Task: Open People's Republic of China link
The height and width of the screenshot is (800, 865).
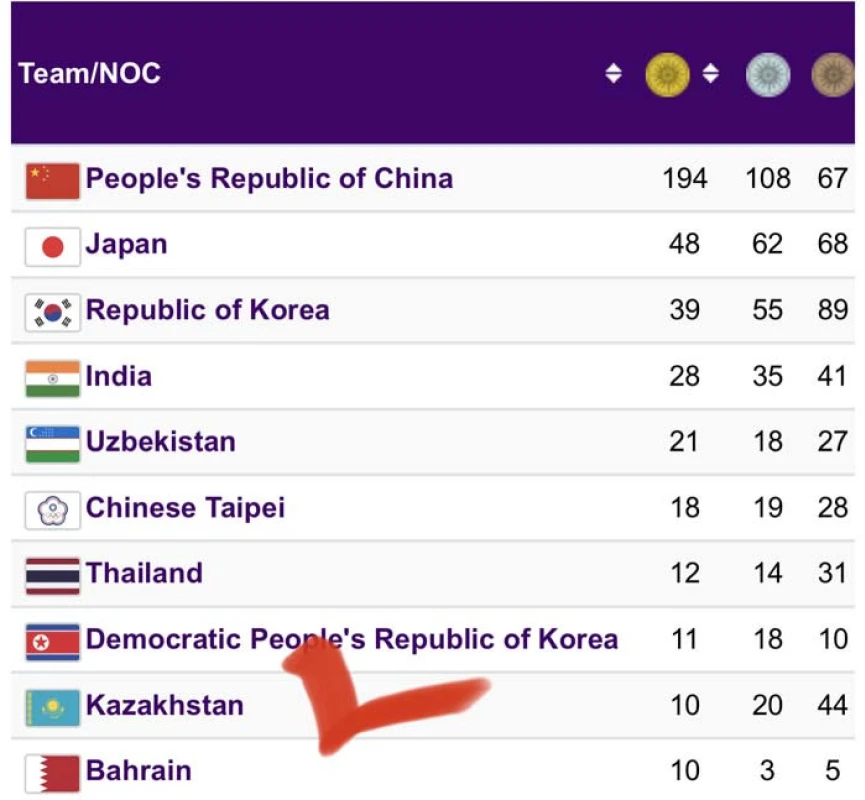Action: 269,179
